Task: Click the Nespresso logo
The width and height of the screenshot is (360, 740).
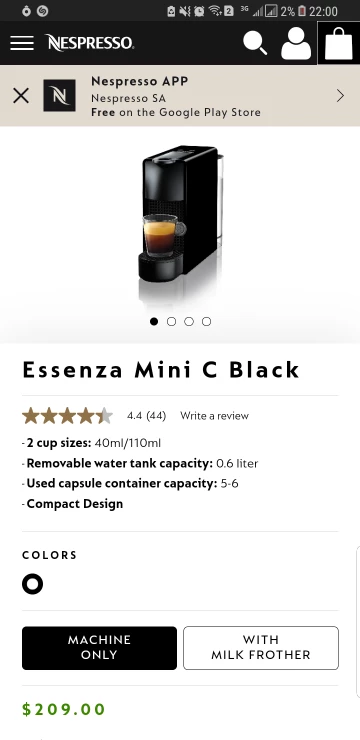Action: pyautogui.click(x=91, y=43)
